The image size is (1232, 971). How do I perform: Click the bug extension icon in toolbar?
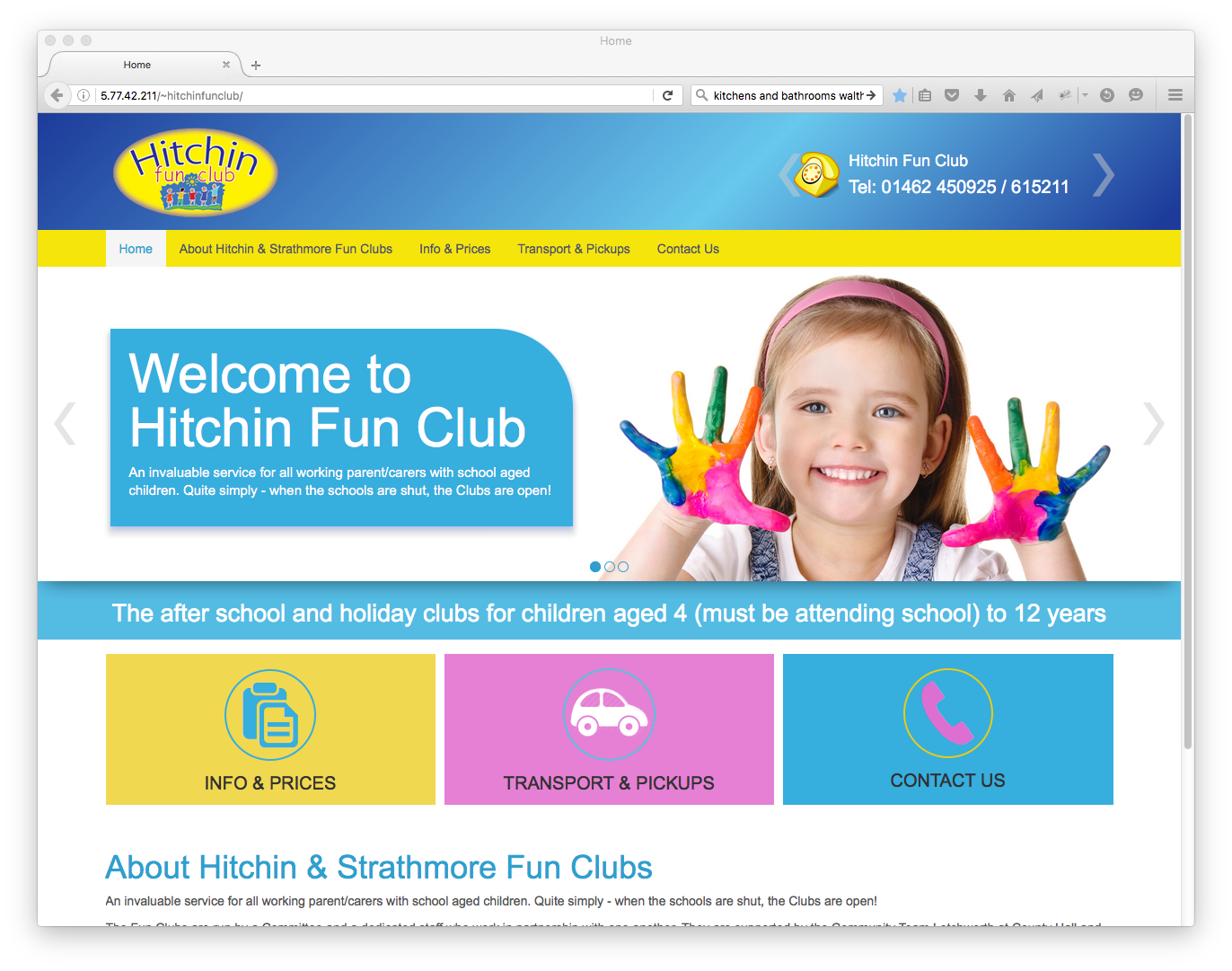(1065, 95)
